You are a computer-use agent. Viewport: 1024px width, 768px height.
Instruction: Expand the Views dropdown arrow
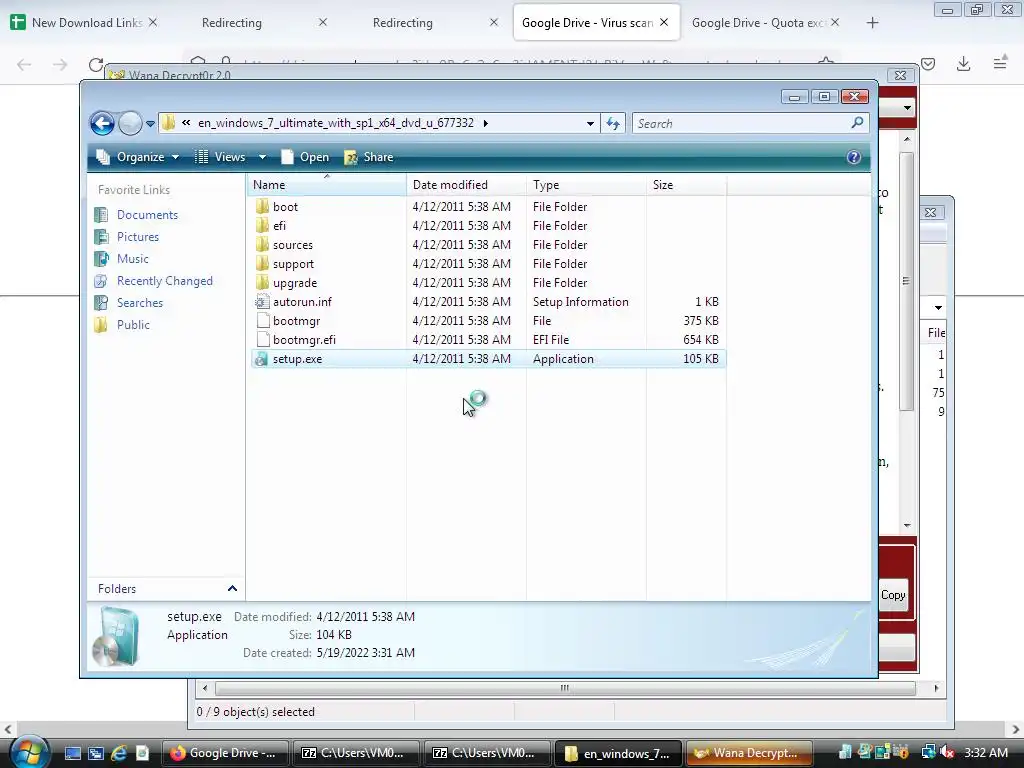[x=262, y=157]
